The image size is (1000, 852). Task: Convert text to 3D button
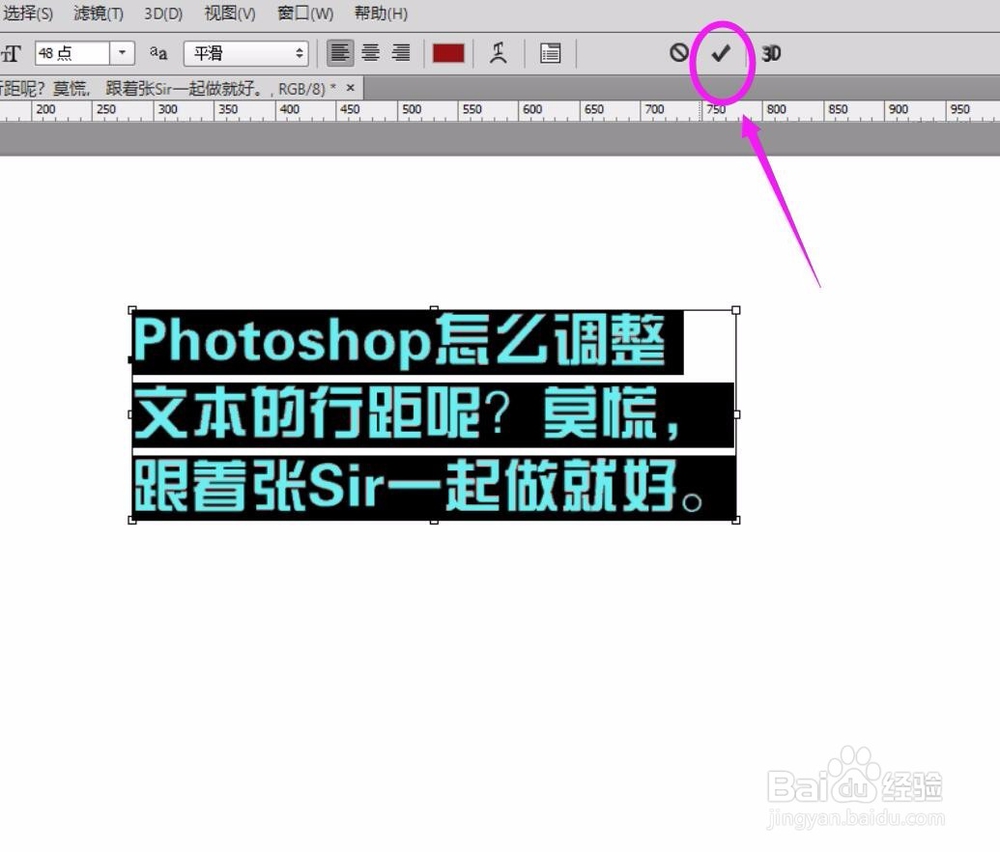pos(771,54)
